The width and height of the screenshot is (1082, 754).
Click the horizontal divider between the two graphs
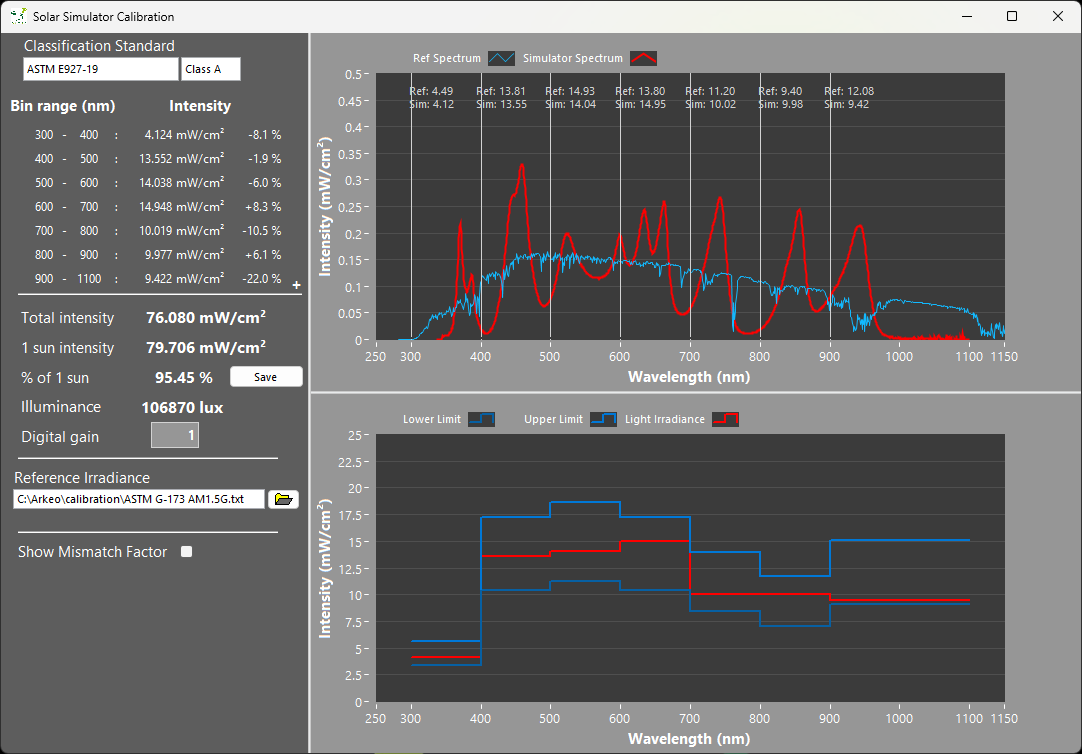695,392
